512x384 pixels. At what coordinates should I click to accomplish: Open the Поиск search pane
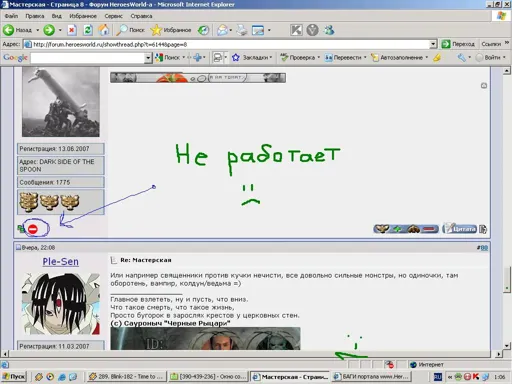click(131, 30)
